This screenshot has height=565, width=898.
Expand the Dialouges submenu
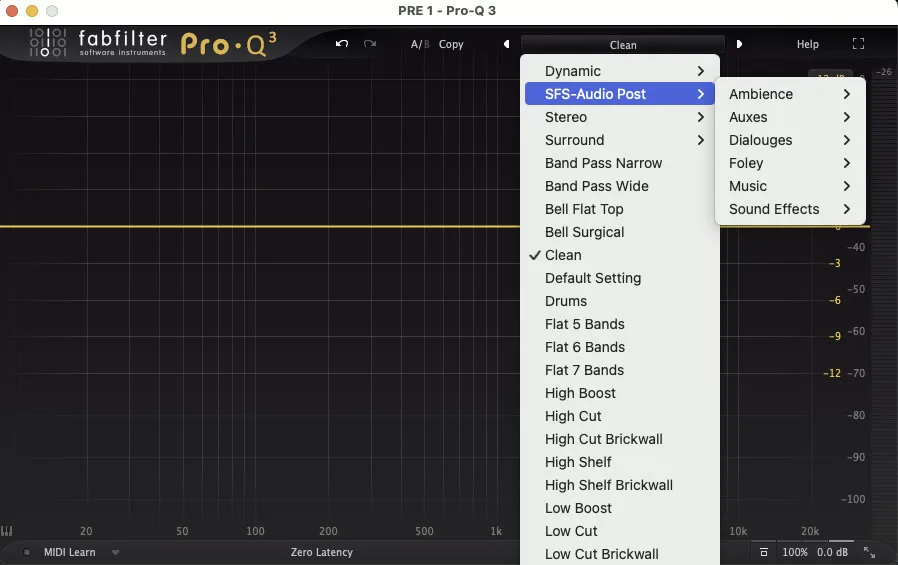tap(790, 140)
